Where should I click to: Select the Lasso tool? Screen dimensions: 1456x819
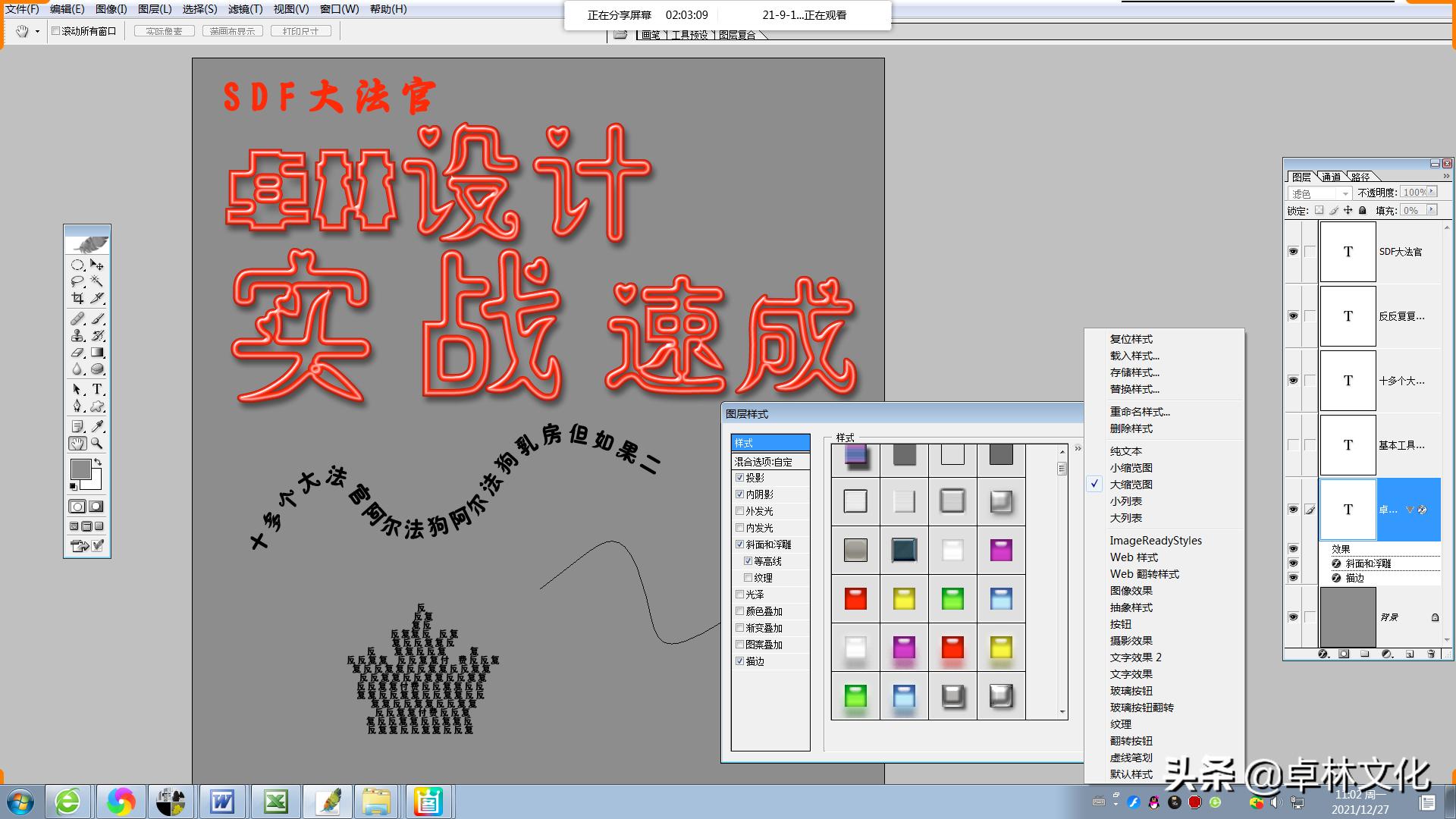tap(77, 281)
